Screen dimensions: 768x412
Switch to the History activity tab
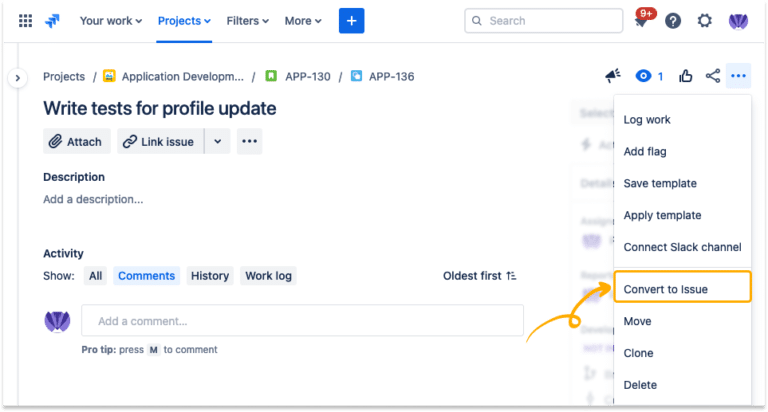(210, 276)
